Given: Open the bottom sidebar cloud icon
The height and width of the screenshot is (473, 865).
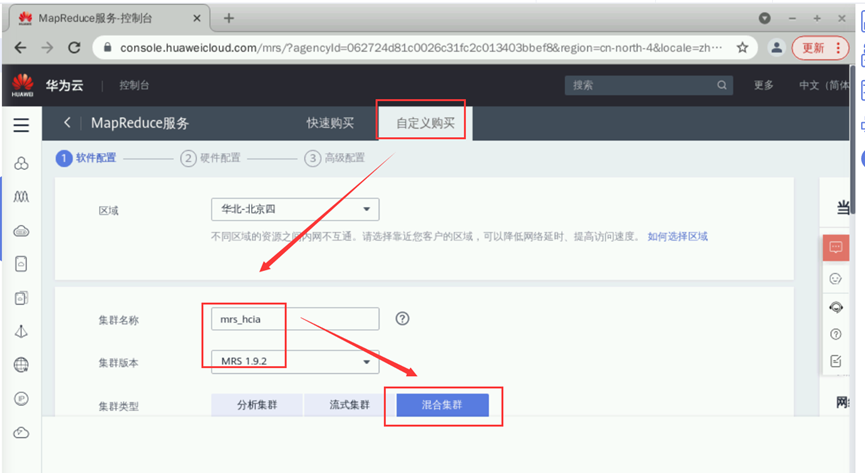Looking at the screenshot, I should pyautogui.click(x=21, y=432).
